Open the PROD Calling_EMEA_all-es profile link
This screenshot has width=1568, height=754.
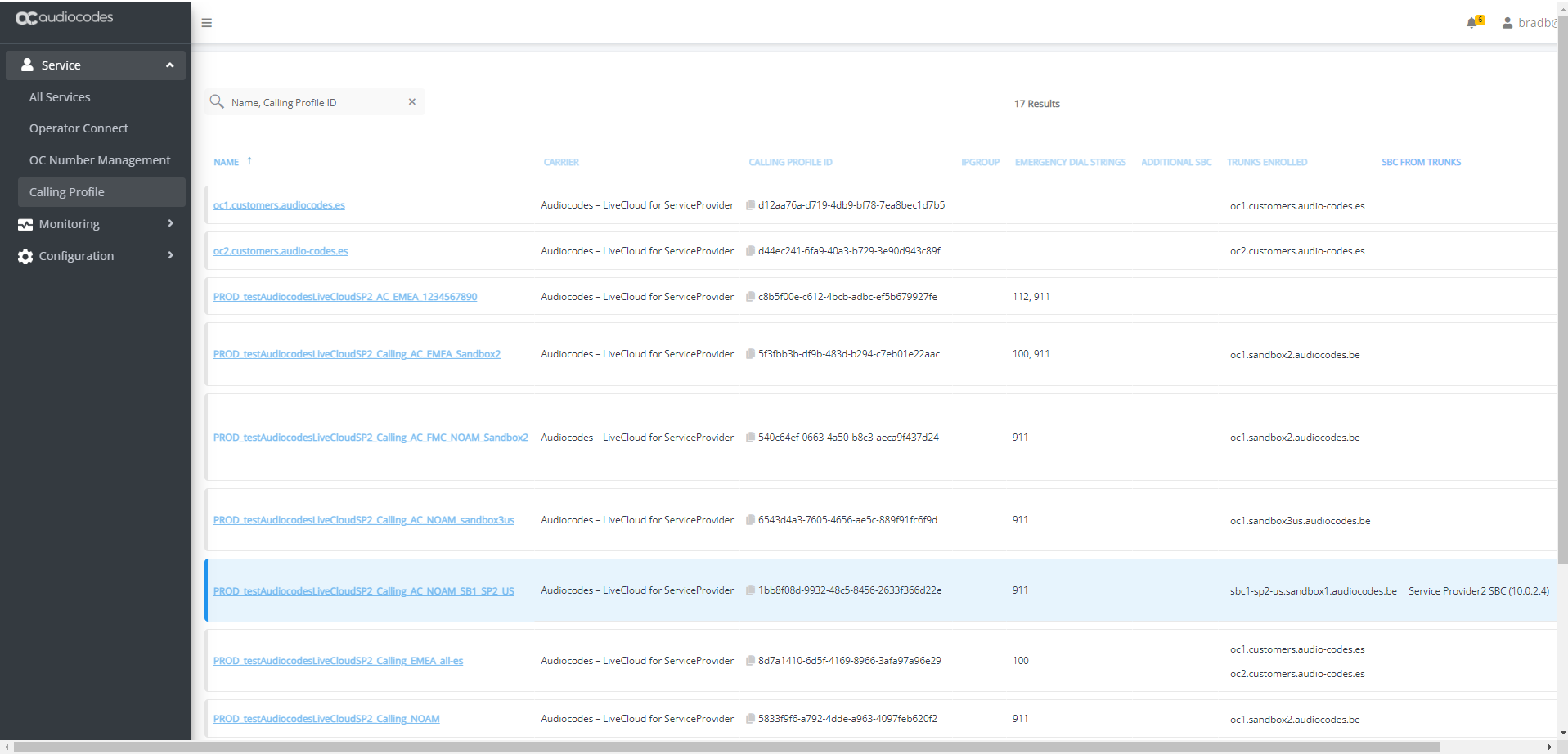[338, 661]
